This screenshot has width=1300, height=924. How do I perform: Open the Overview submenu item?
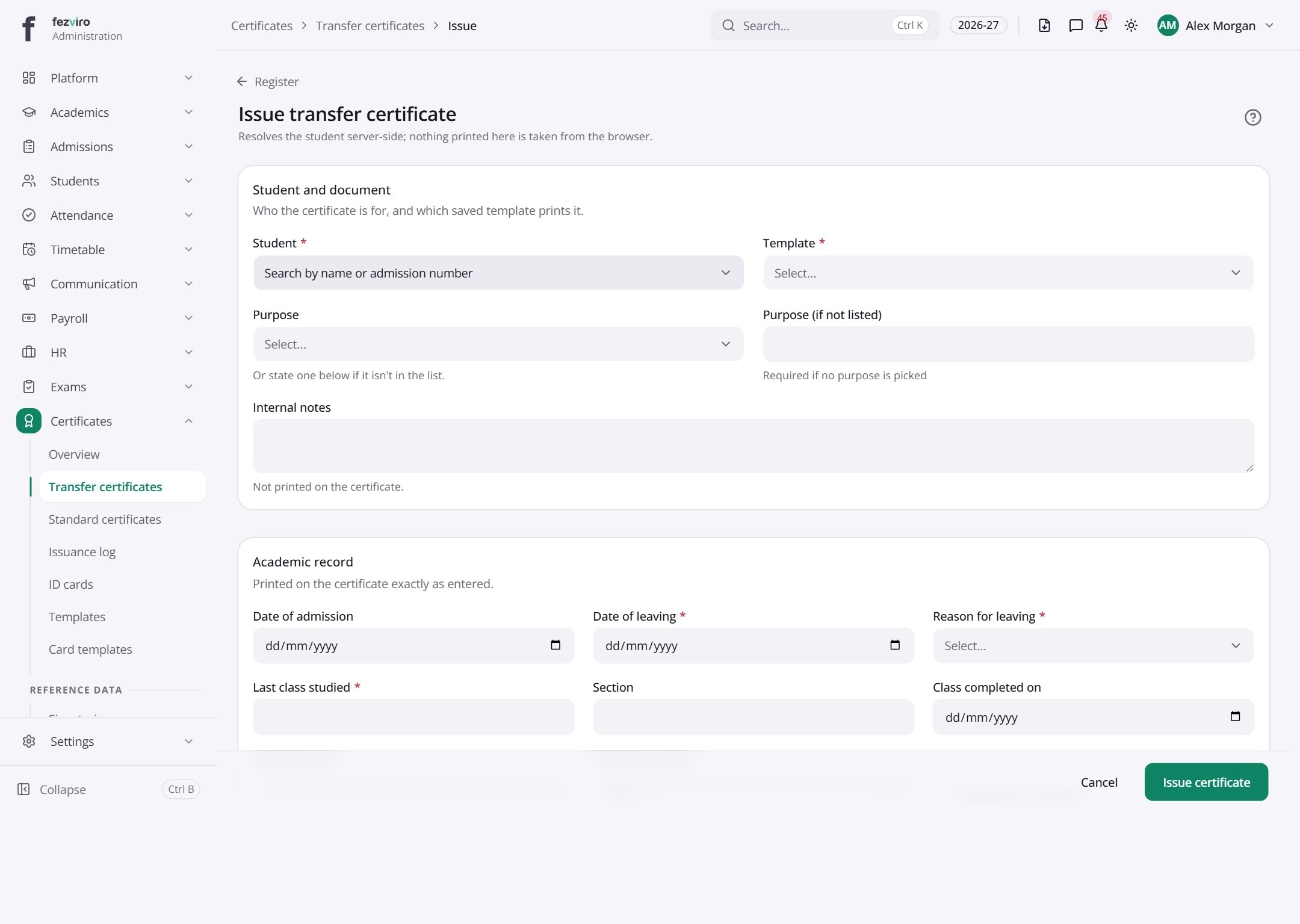coord(74,454)
